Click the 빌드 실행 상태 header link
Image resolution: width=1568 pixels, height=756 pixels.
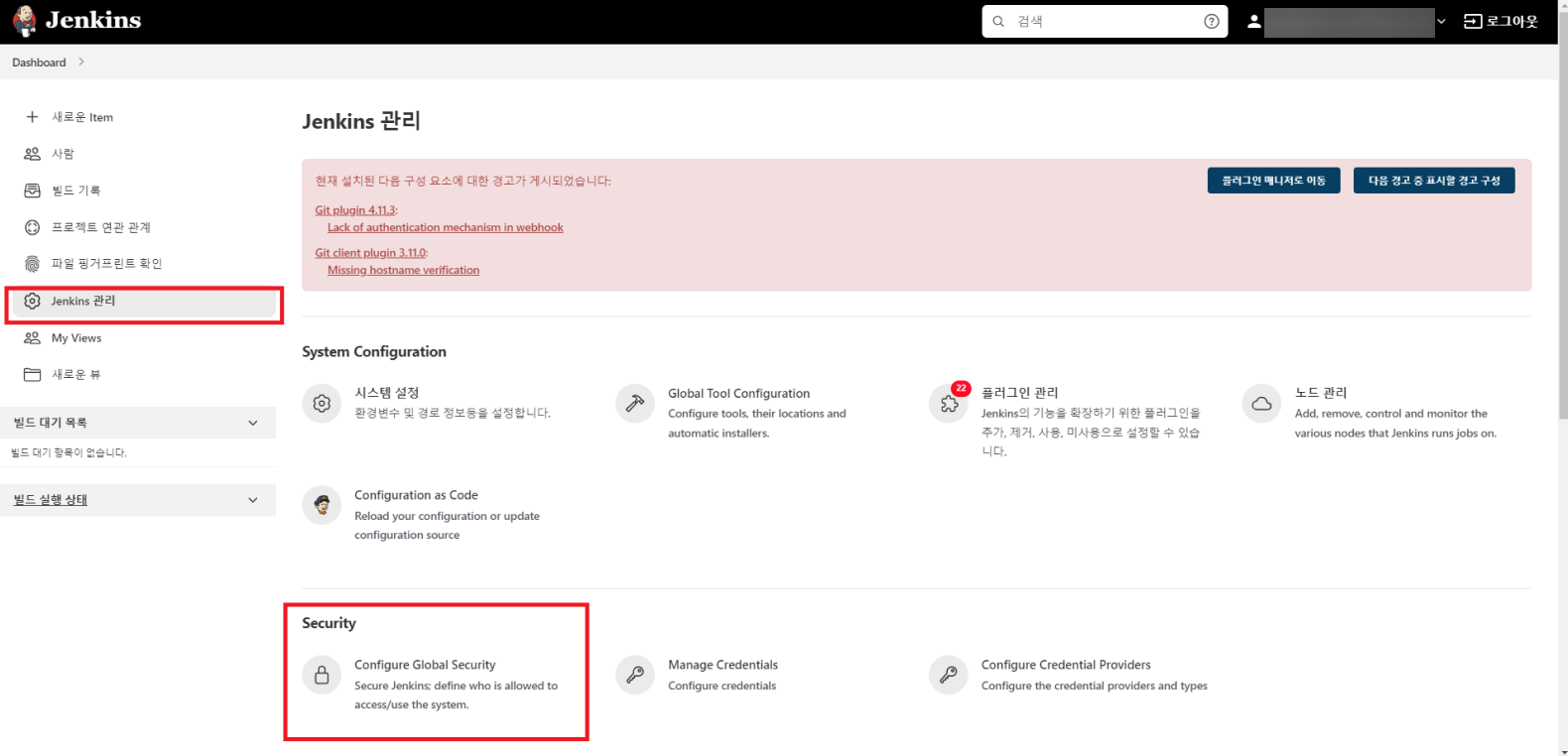coord(51,500)
